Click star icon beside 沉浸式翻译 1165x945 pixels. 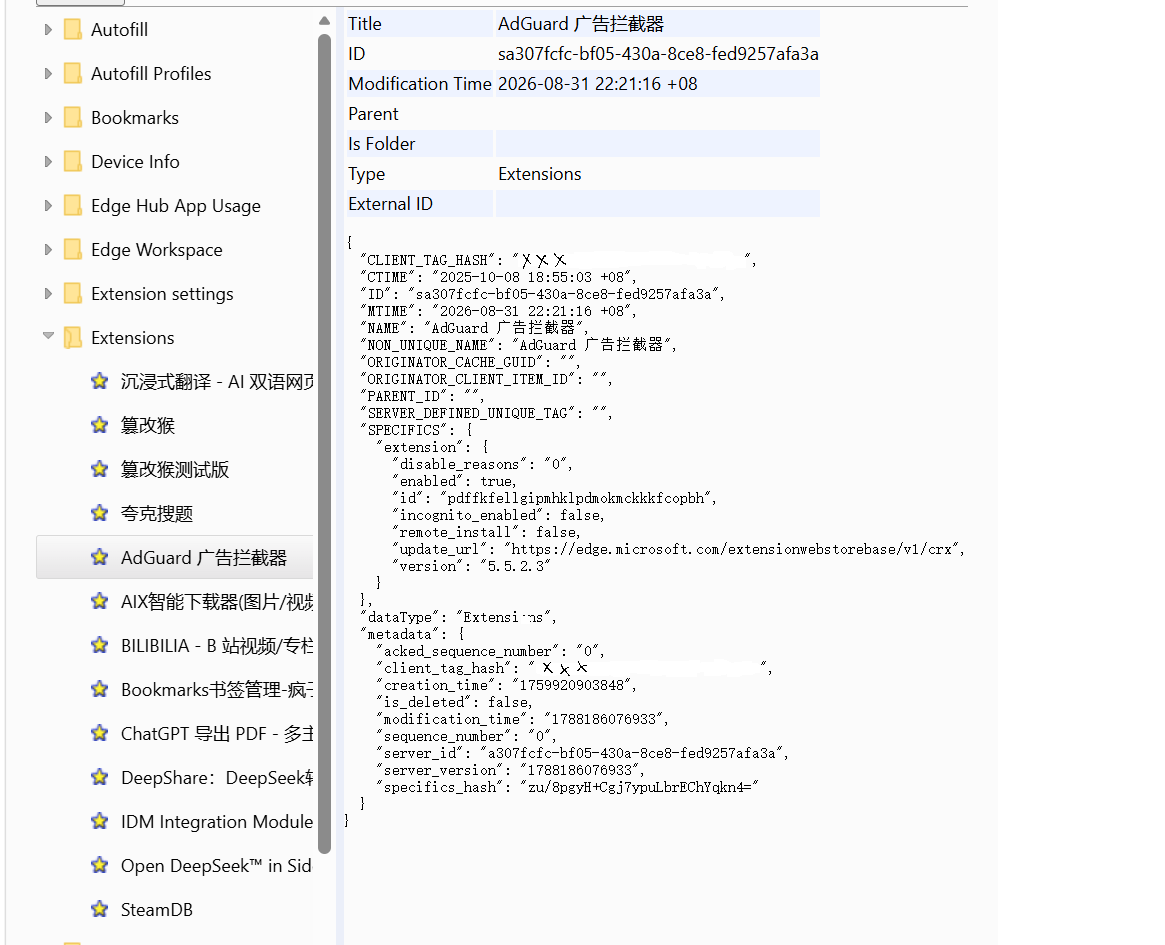(x=100, y=381)
